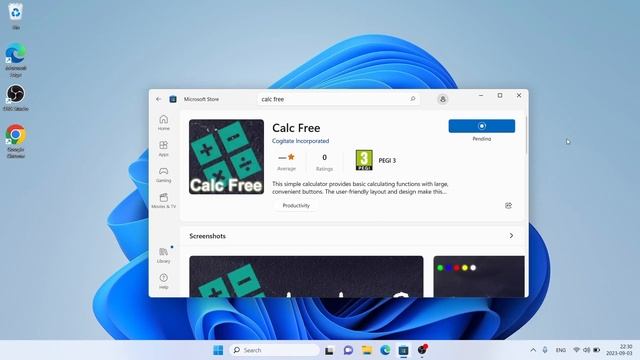This screenshot has width=640, height=360.
Task: Open the clock and date flyout
Action: pos(619,350)
